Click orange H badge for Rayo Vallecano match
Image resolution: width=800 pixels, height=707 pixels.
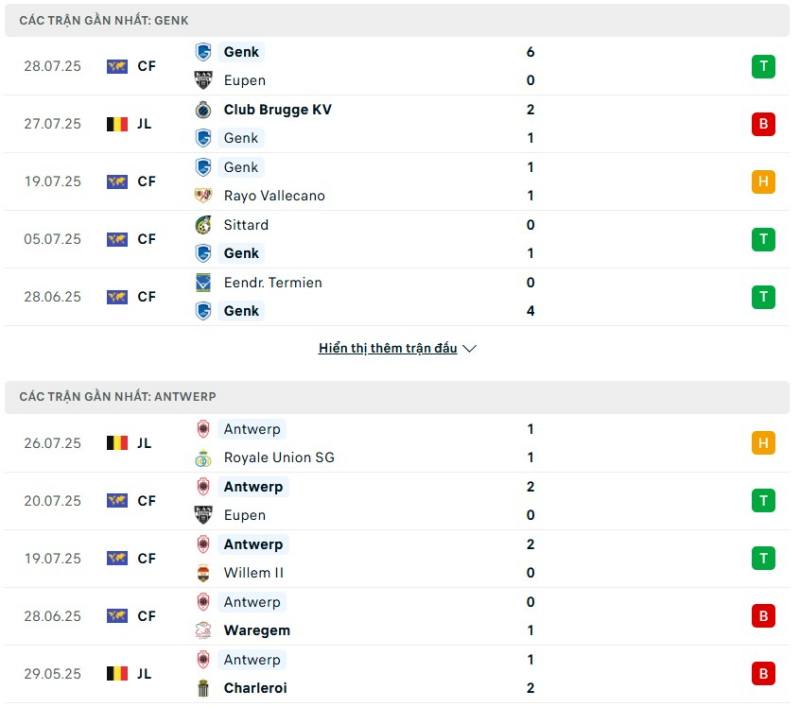tap(763, 182)
